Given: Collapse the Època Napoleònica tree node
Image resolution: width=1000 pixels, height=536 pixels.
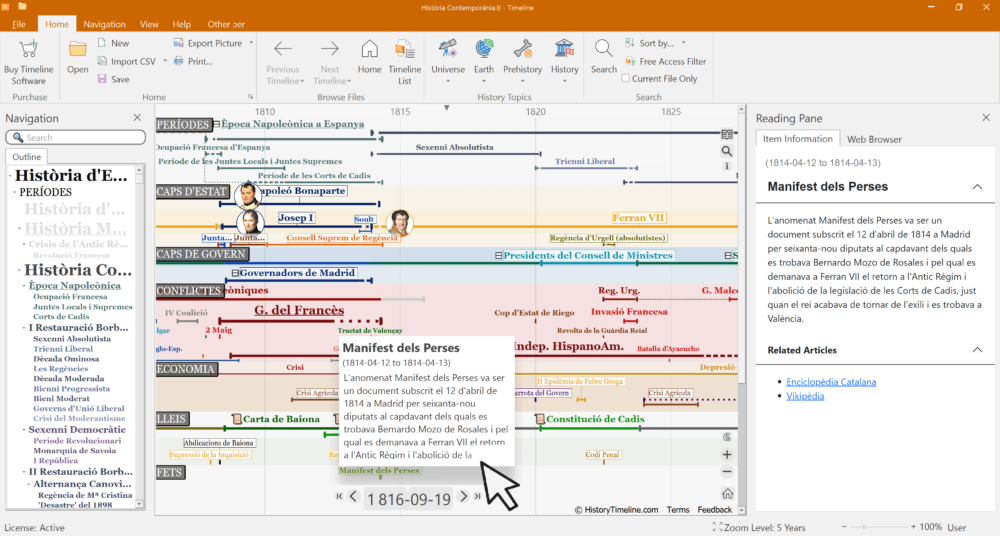Looking at the screenshot, I should point(24,285).
